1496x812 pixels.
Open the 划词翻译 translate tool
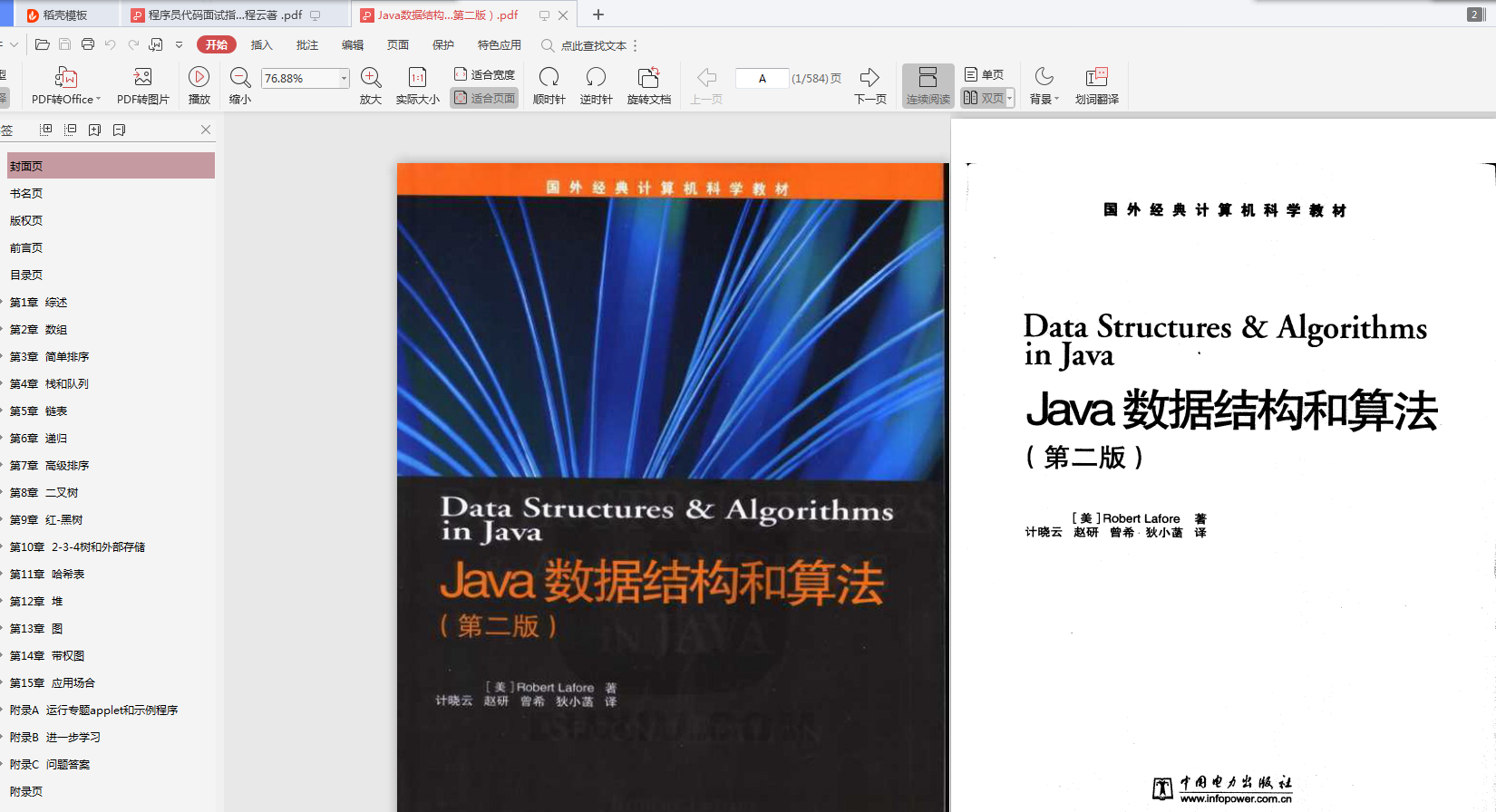coord(1096,86)
